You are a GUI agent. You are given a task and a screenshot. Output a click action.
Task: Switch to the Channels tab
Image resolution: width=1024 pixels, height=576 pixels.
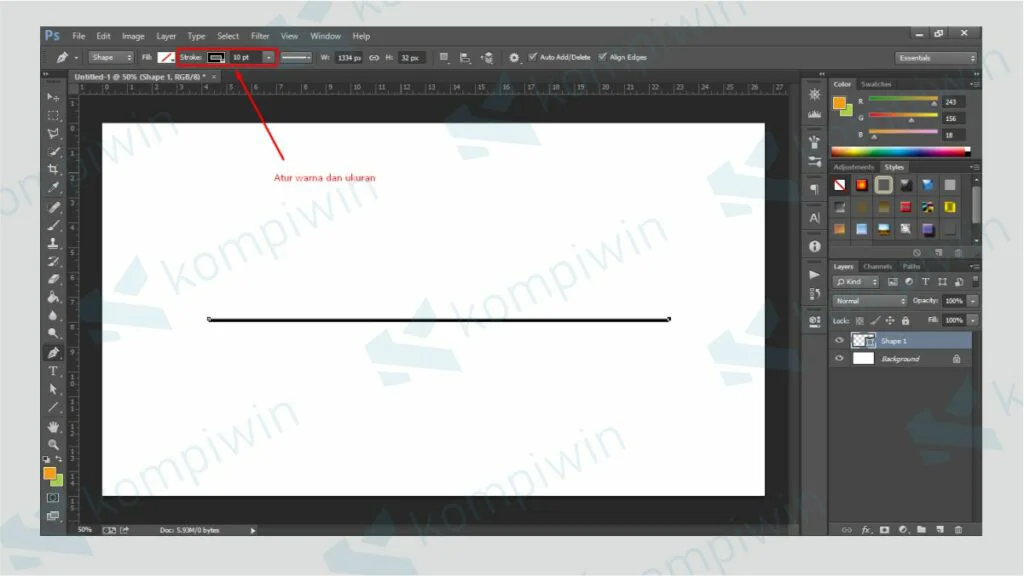pyautogui.click(x=878, y=267)
